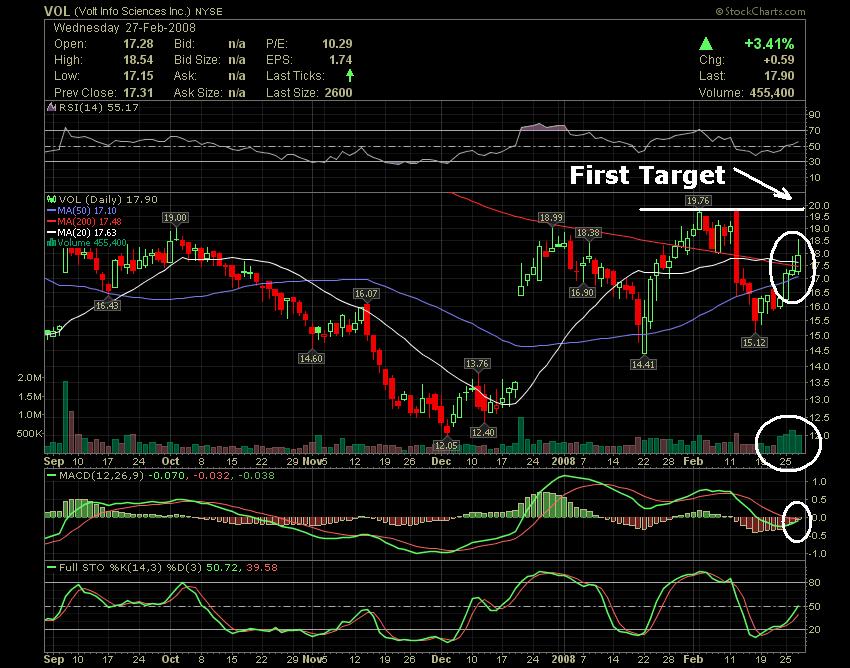Click the 500K volume axis label
850x668 pixels.
pyautogui.click(x=29, y=434)
